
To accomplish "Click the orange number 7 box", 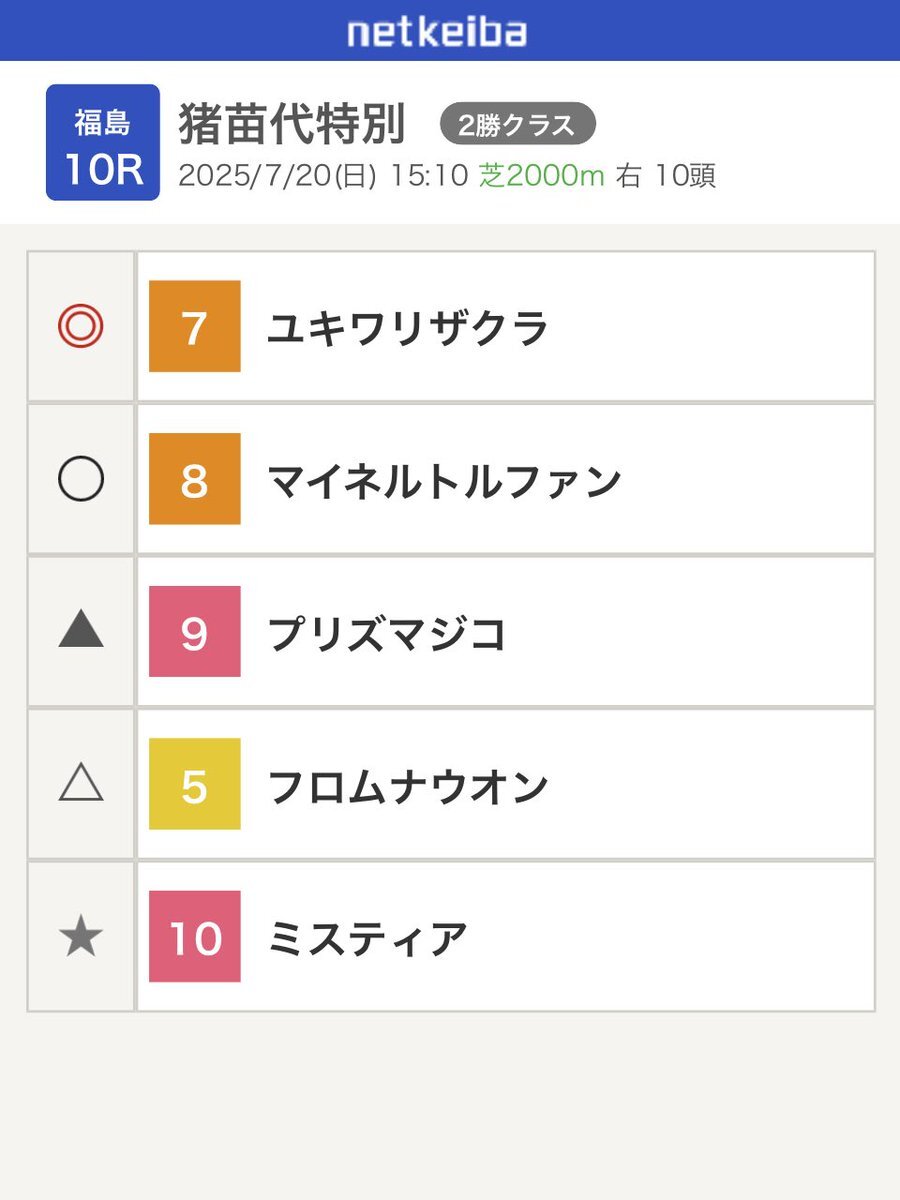I will 195,326.
